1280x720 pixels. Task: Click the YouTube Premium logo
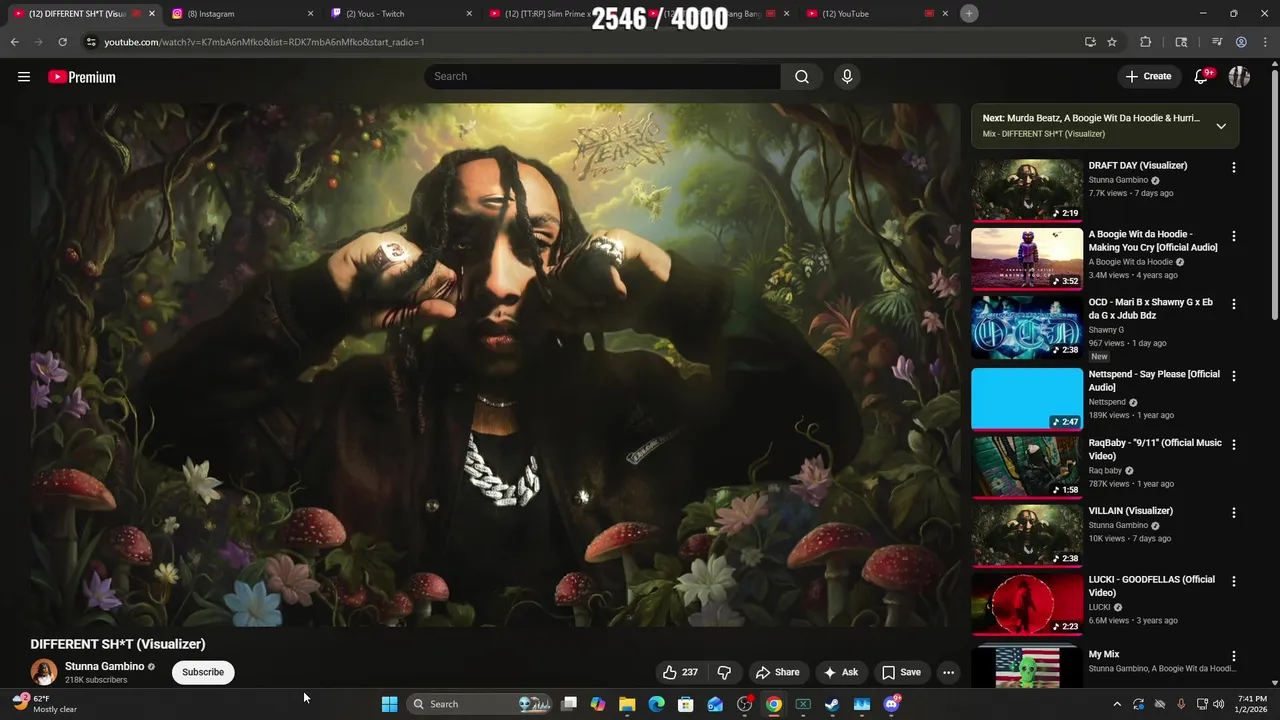point(82,77)
